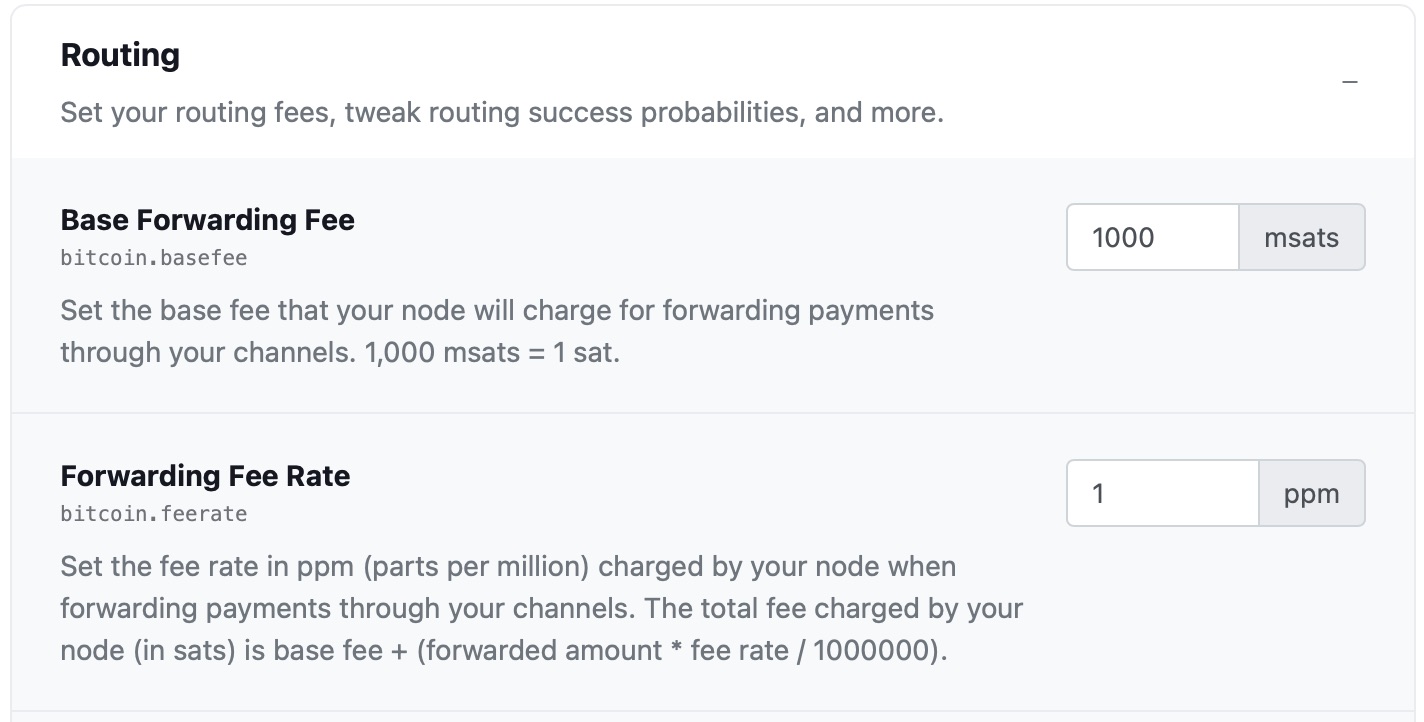Focus the Forwarding Fee Rate input showing 1
This screenshot has width=1424, height=722.
click(1161, 493)
